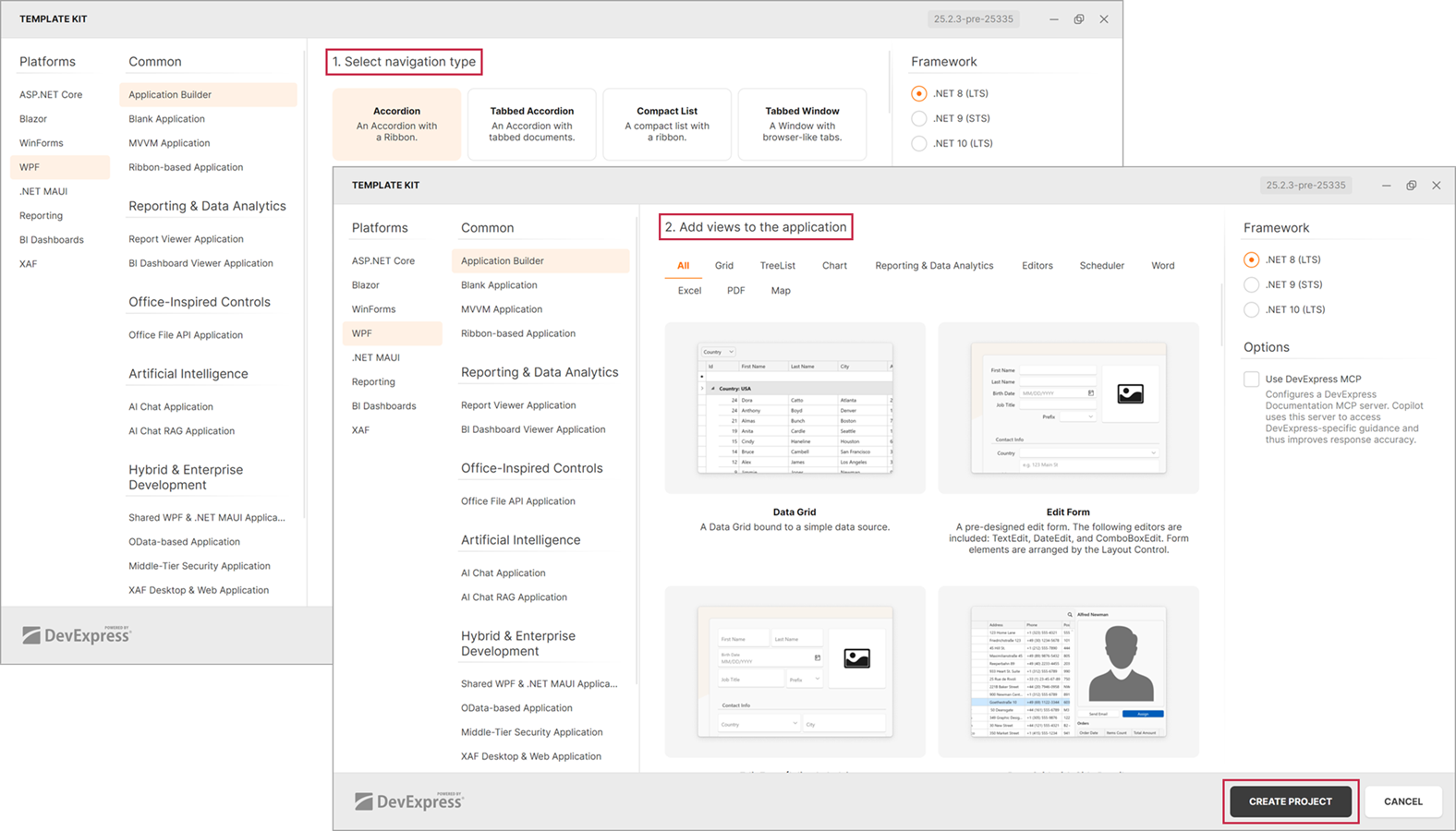Select XAF Desktop & Web Application in front window

coord(531,756)
